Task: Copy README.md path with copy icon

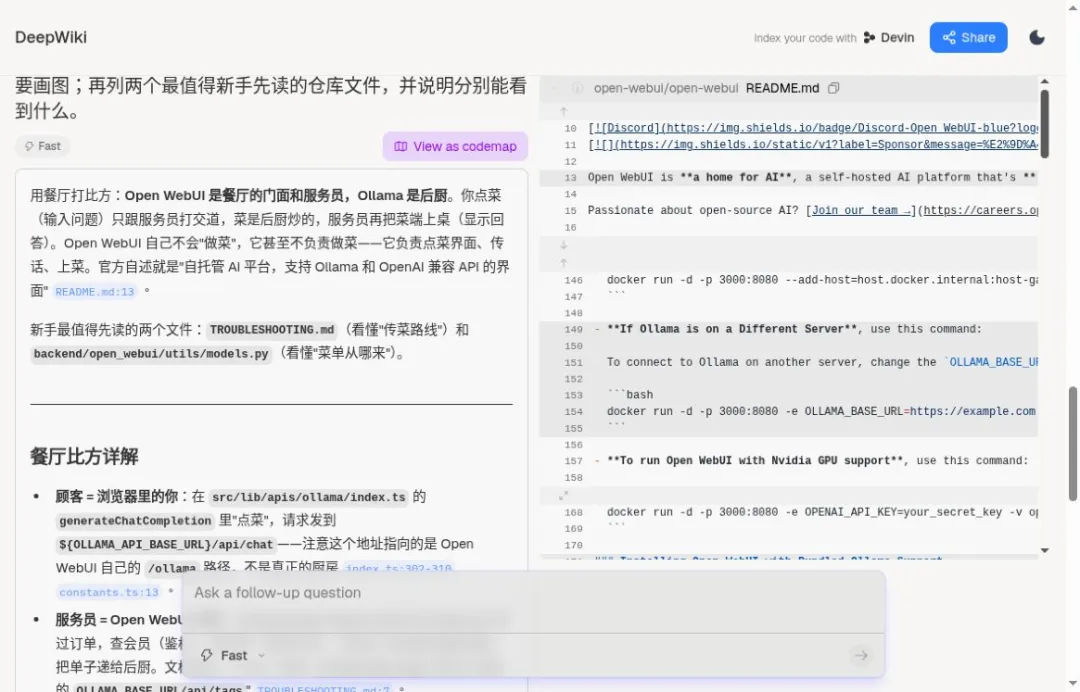Action: tap(833, 88)
